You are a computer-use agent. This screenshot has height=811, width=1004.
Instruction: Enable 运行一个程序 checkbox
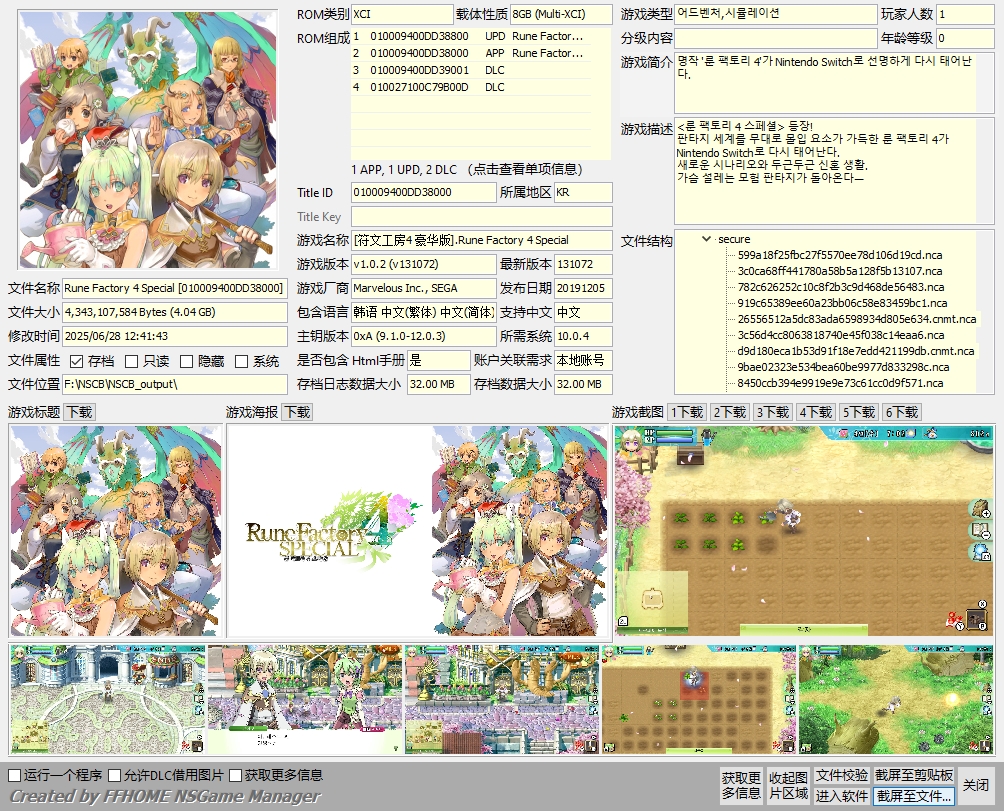[15, 775]
